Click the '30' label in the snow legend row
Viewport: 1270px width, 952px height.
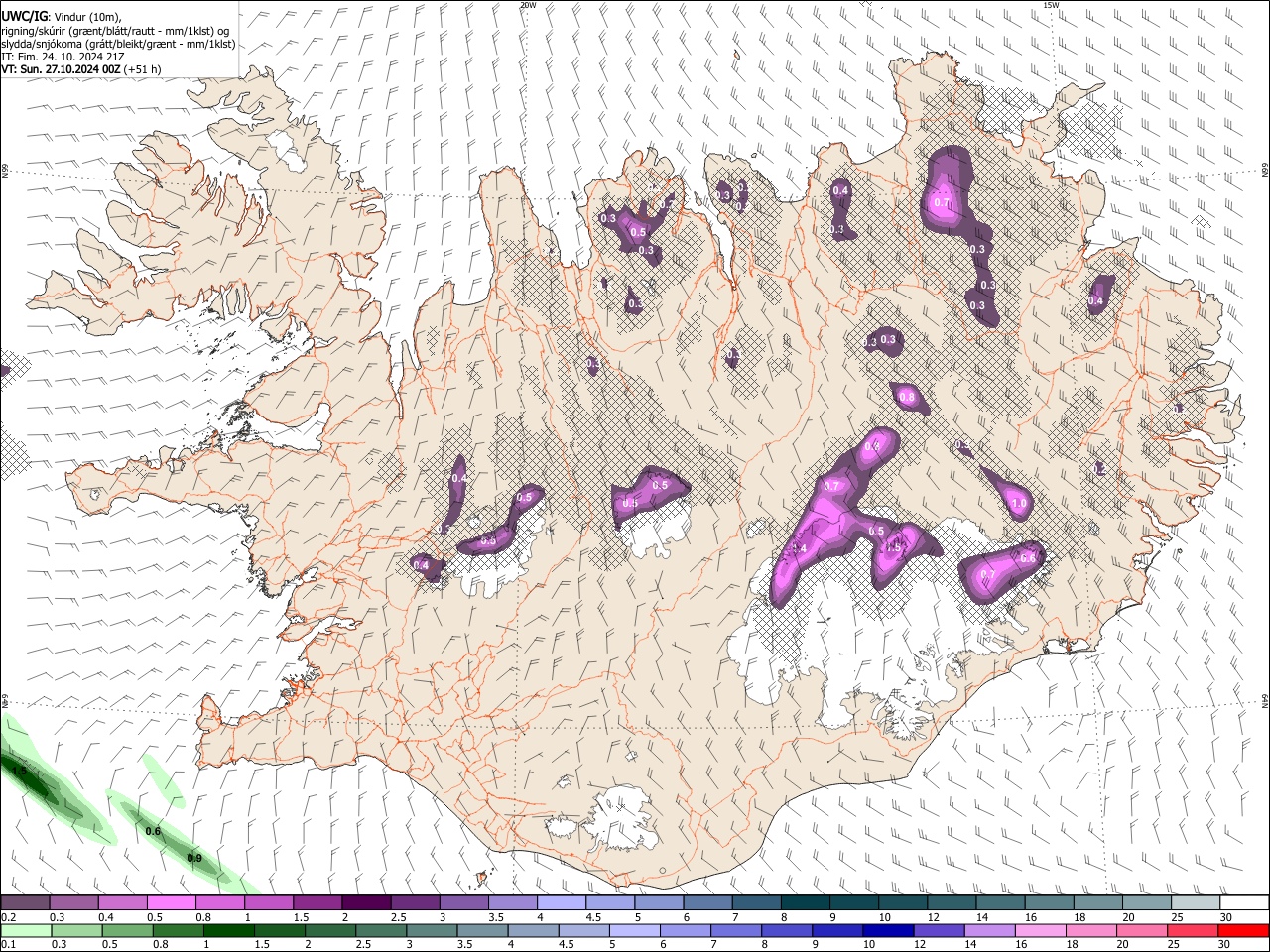tap(1226, 917)
